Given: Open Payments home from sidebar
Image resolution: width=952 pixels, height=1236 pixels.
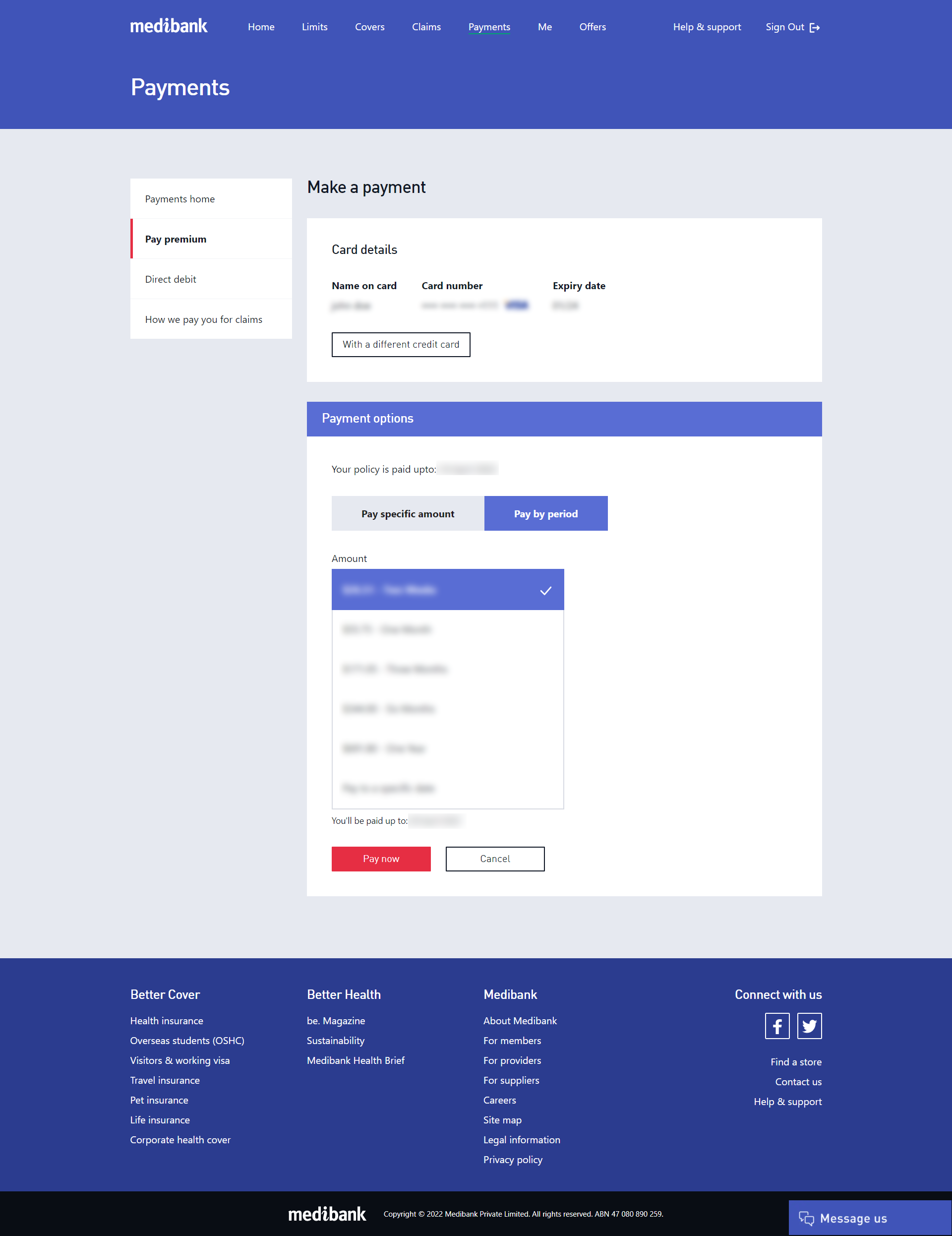Looking at the screenshot, I should point(180,199).
